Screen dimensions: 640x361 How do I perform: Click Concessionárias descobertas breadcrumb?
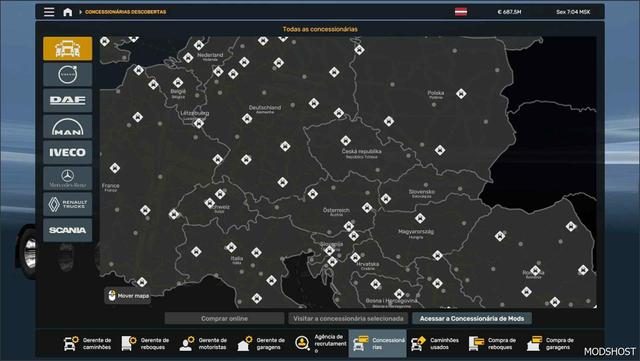[x=125, y=12]
